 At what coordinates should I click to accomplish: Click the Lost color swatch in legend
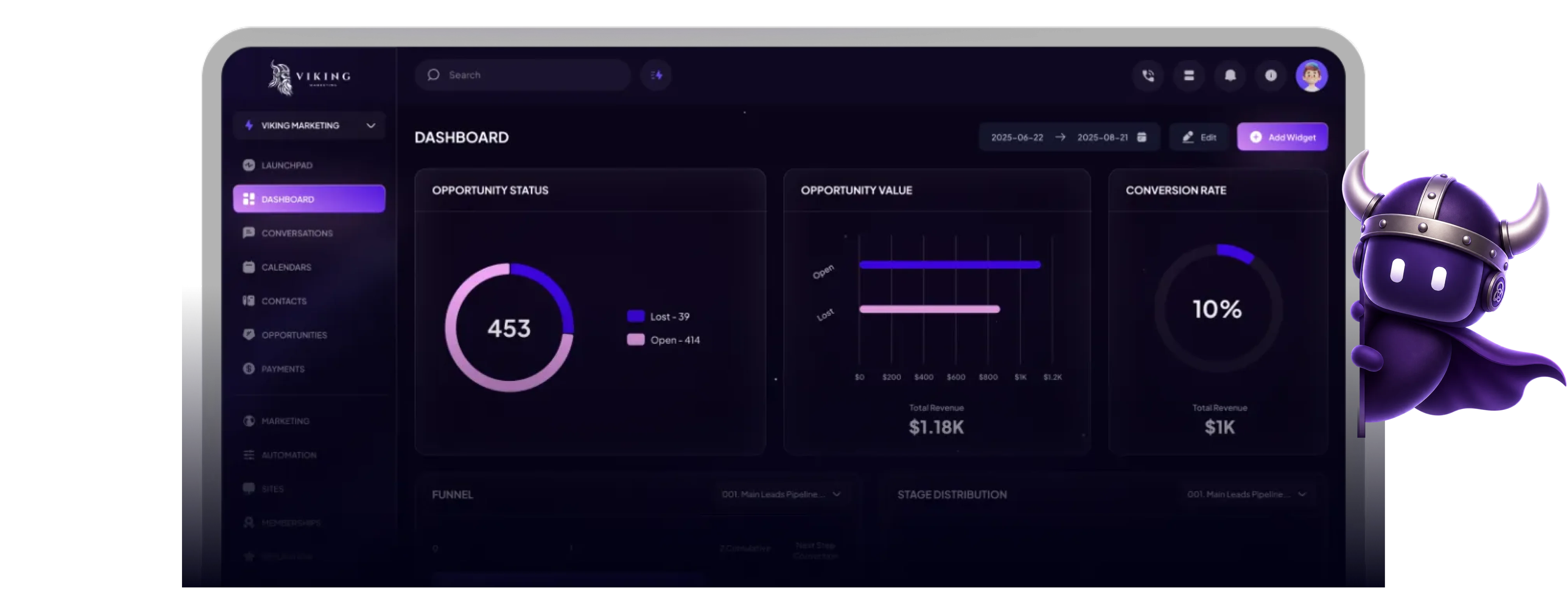coord(635,316)
